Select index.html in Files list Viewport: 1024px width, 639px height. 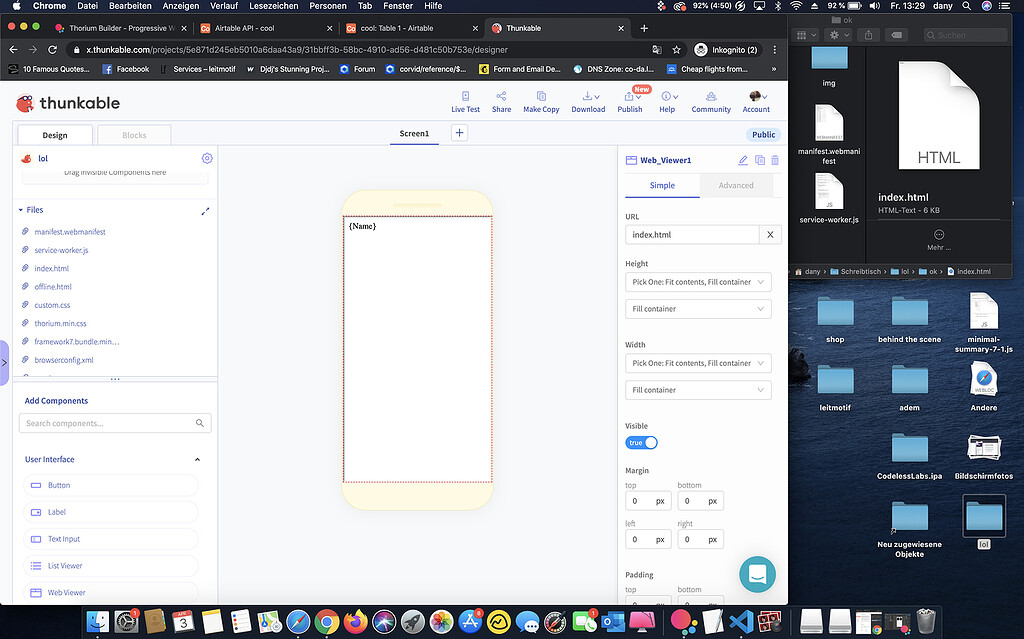point(51,268)
